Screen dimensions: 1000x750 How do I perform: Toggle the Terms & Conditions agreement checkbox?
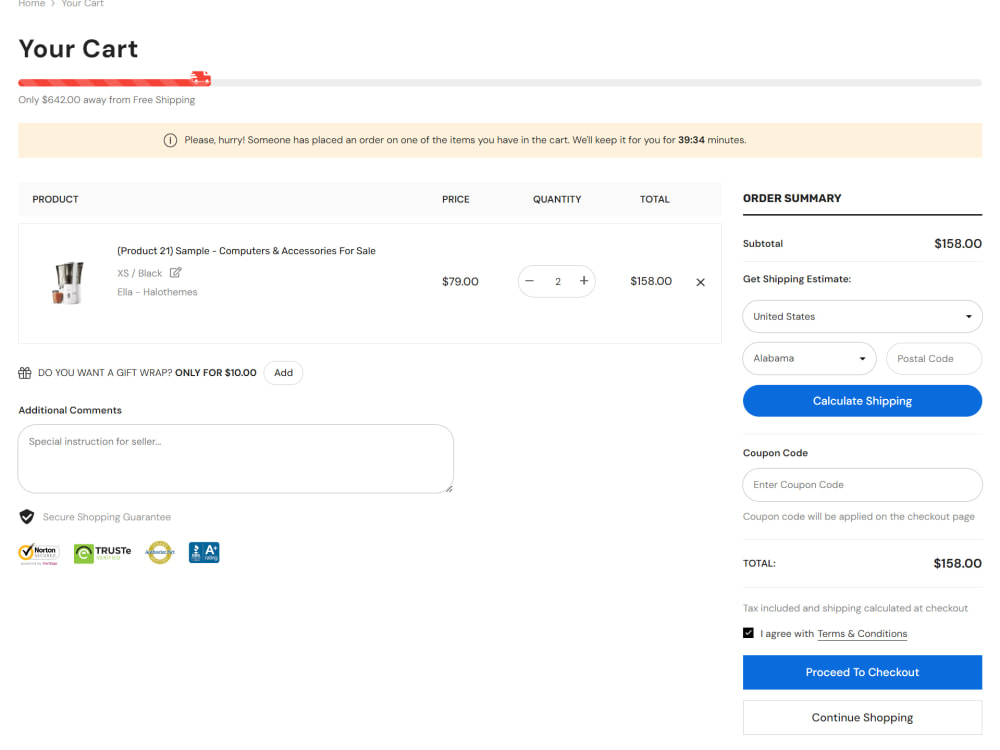[748, 632]
